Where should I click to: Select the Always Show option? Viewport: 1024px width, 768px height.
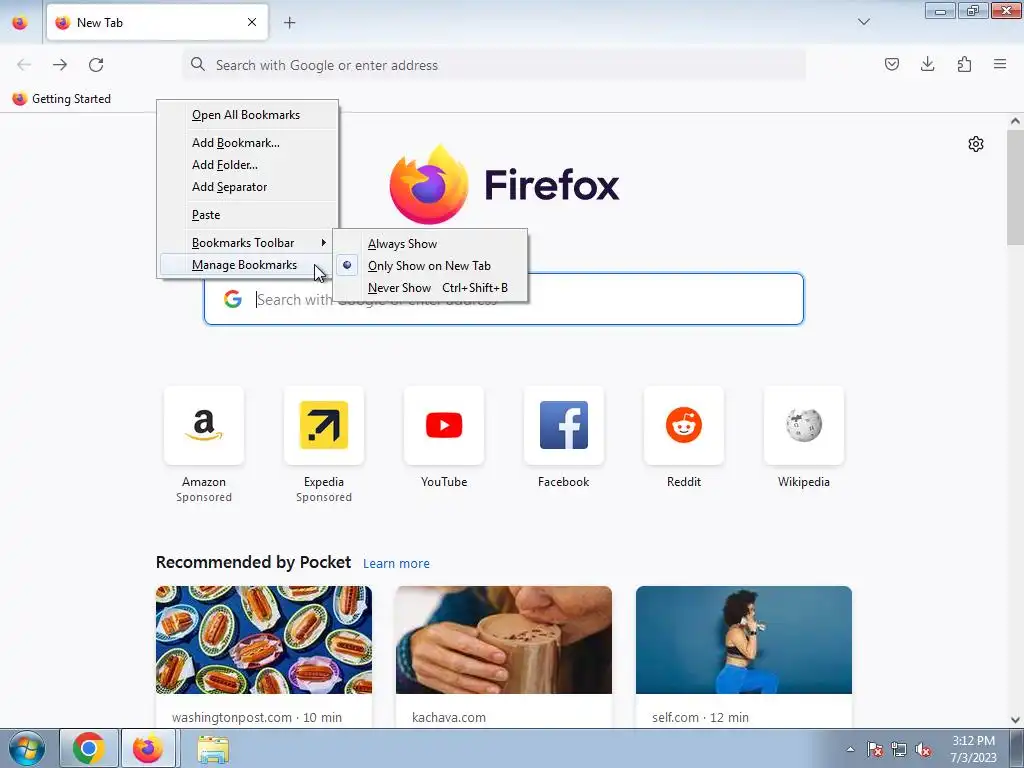pos(430,244)
